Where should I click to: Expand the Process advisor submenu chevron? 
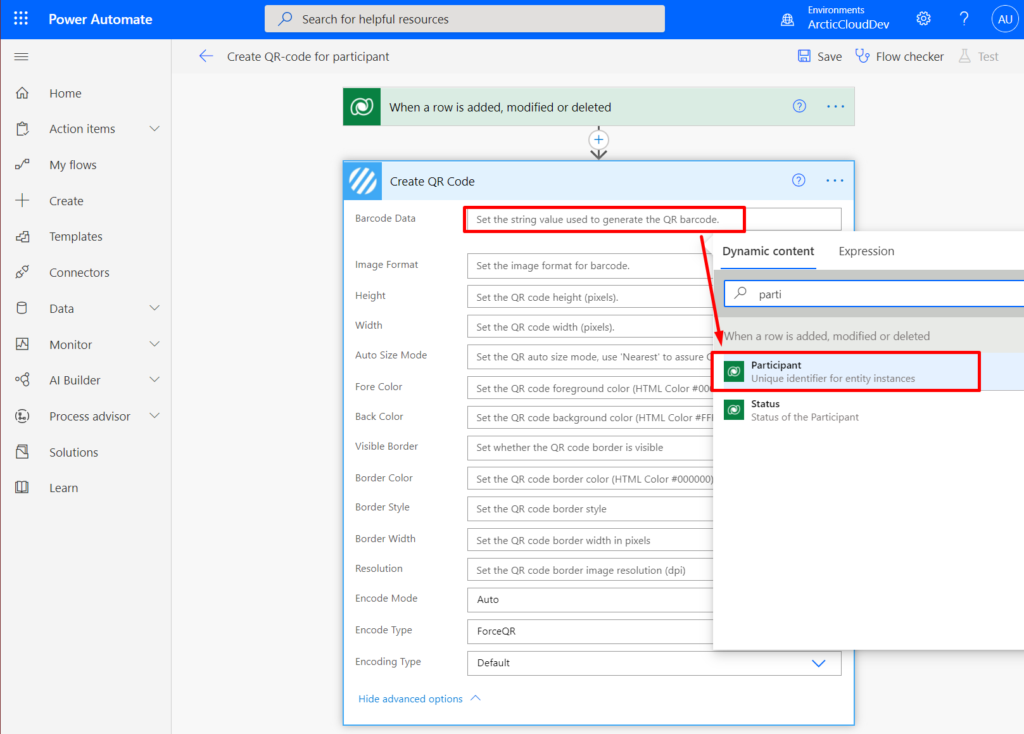(155, 416)
